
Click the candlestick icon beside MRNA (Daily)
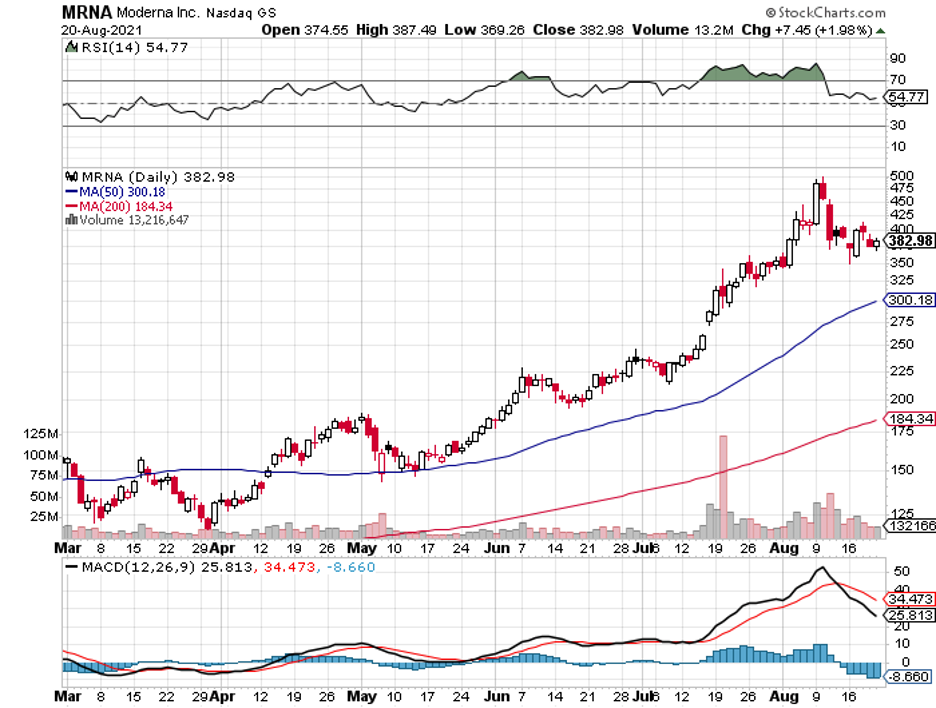click(69, 176)
